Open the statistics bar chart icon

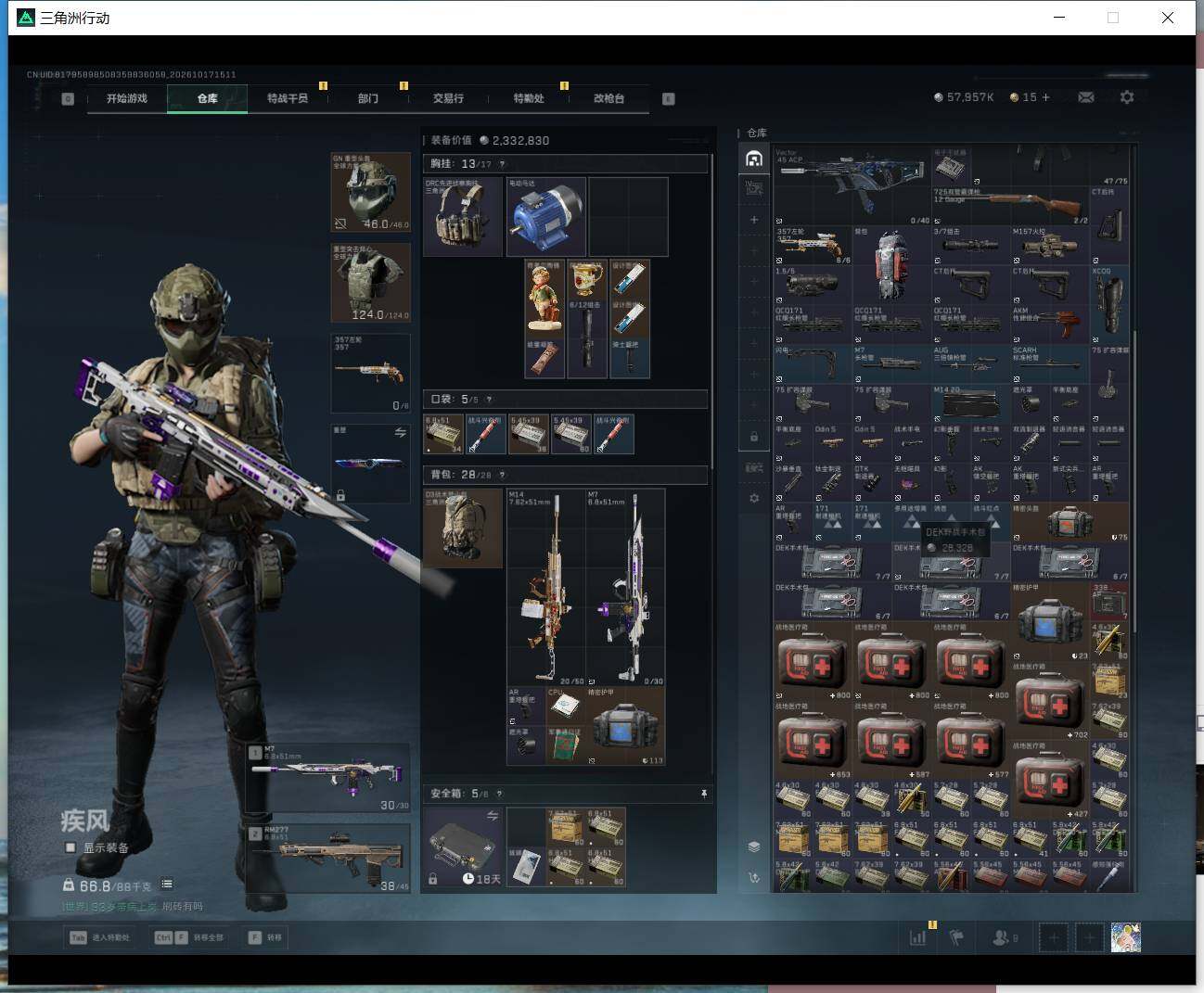pyautogui.click(x=917, y=937)
